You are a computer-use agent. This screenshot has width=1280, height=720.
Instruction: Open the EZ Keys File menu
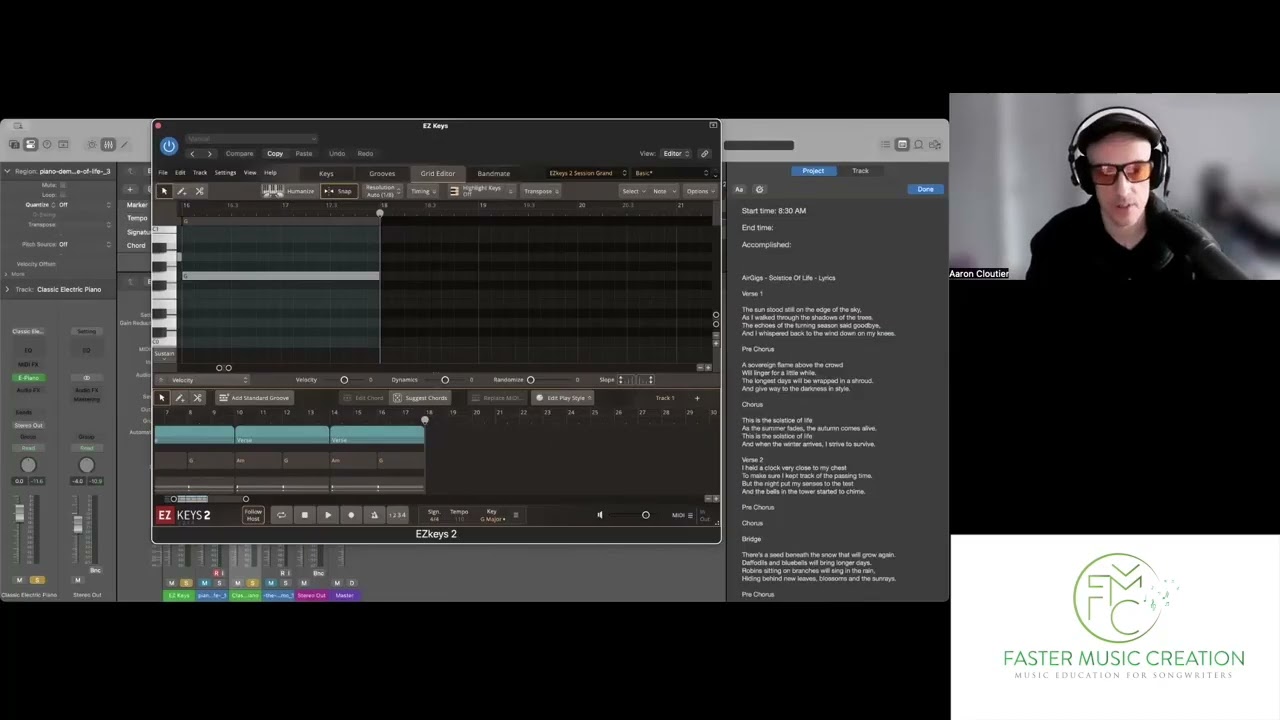[163, 173]
